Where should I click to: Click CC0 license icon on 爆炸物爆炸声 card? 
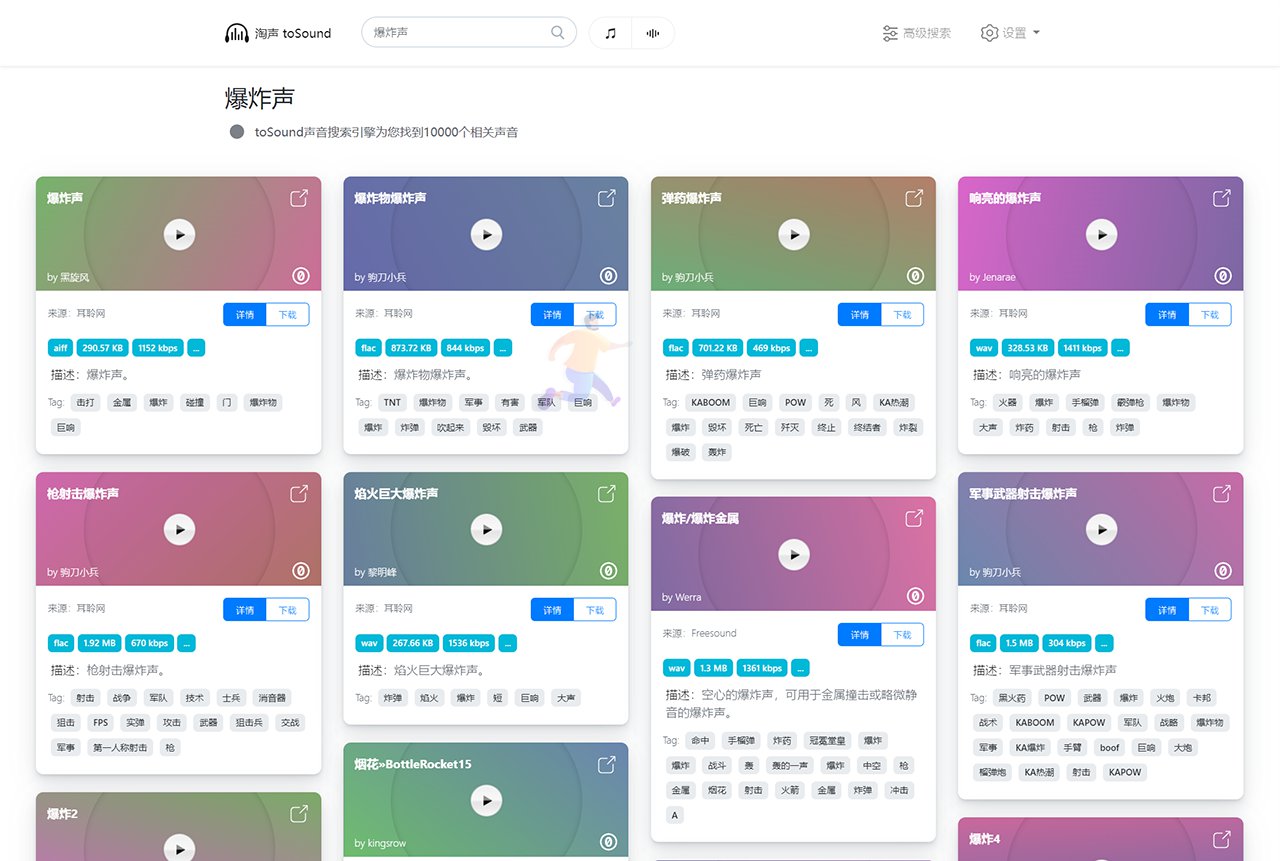click(608, 276)
